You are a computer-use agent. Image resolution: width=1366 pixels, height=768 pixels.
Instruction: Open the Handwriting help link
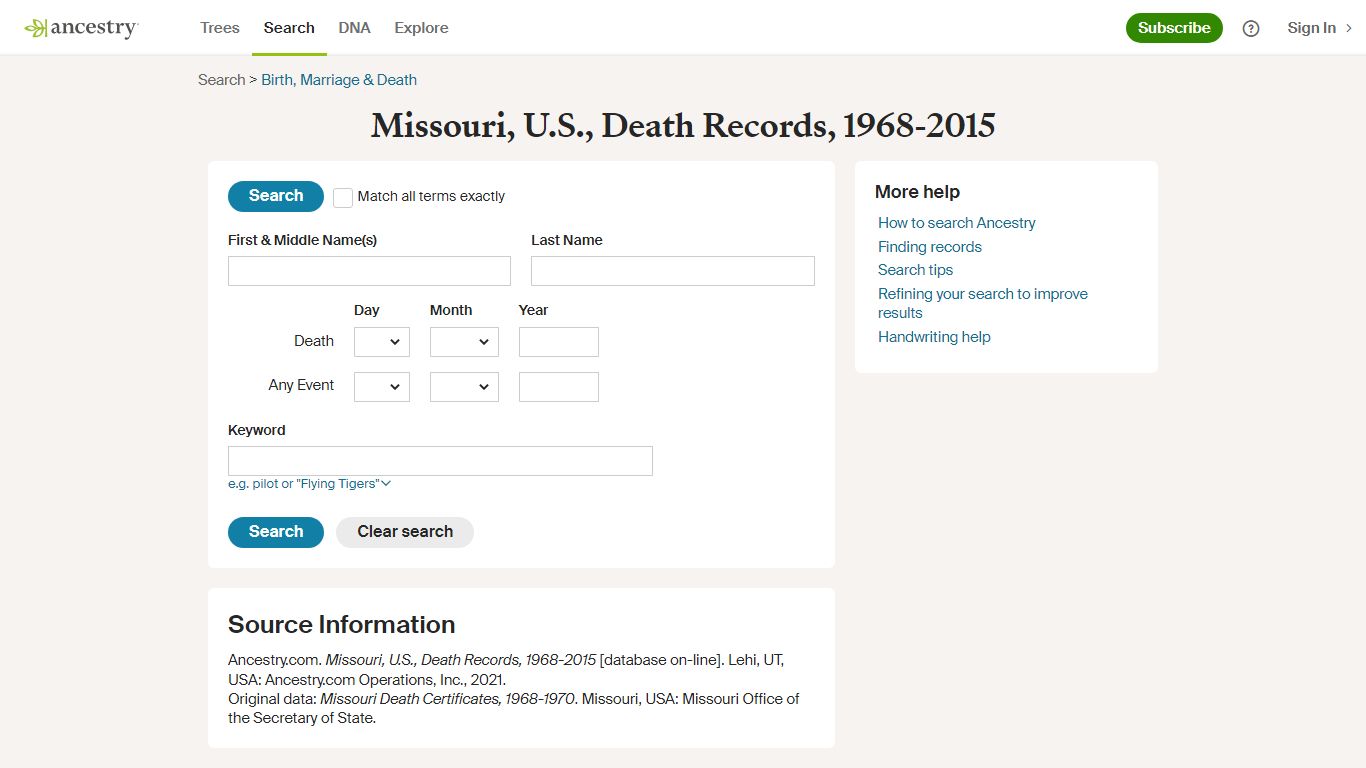coord(934,337)
